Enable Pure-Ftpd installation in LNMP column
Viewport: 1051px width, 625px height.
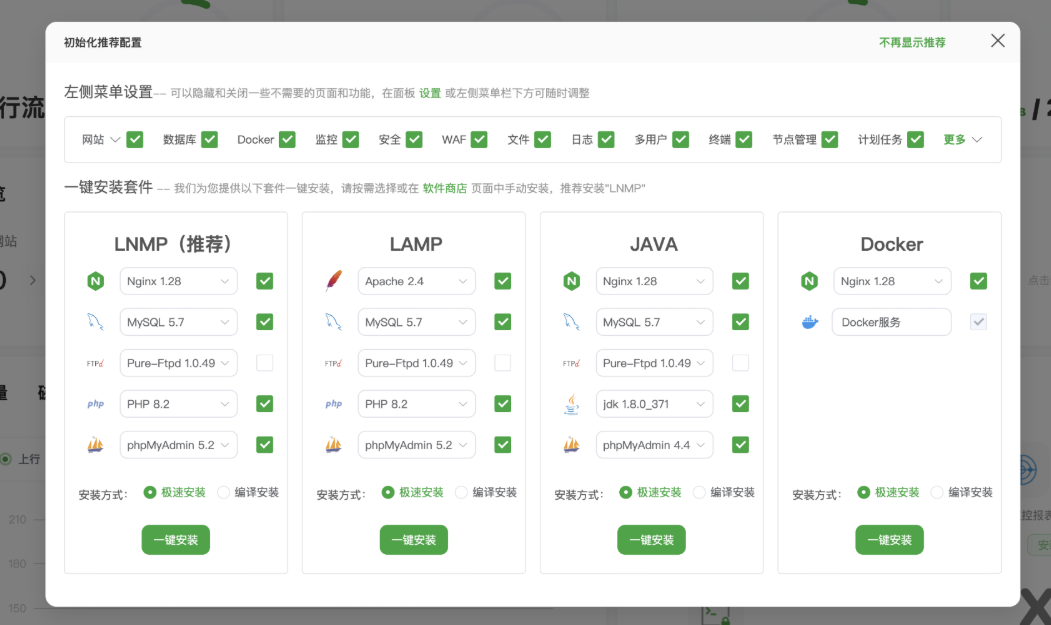click(264, 362)
